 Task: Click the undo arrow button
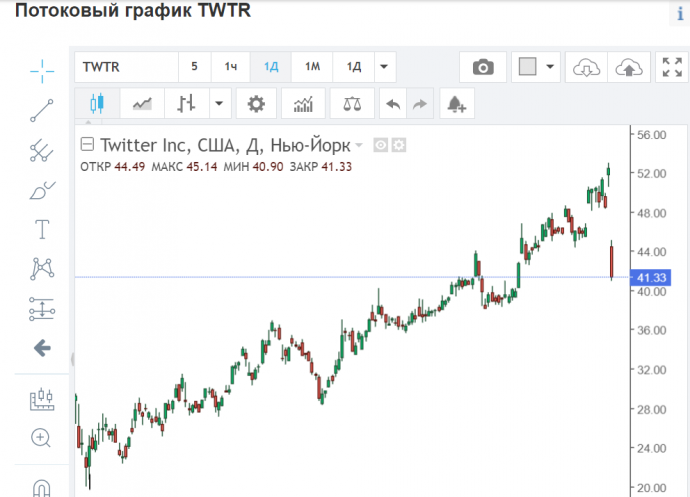click(x=394, y=103)
